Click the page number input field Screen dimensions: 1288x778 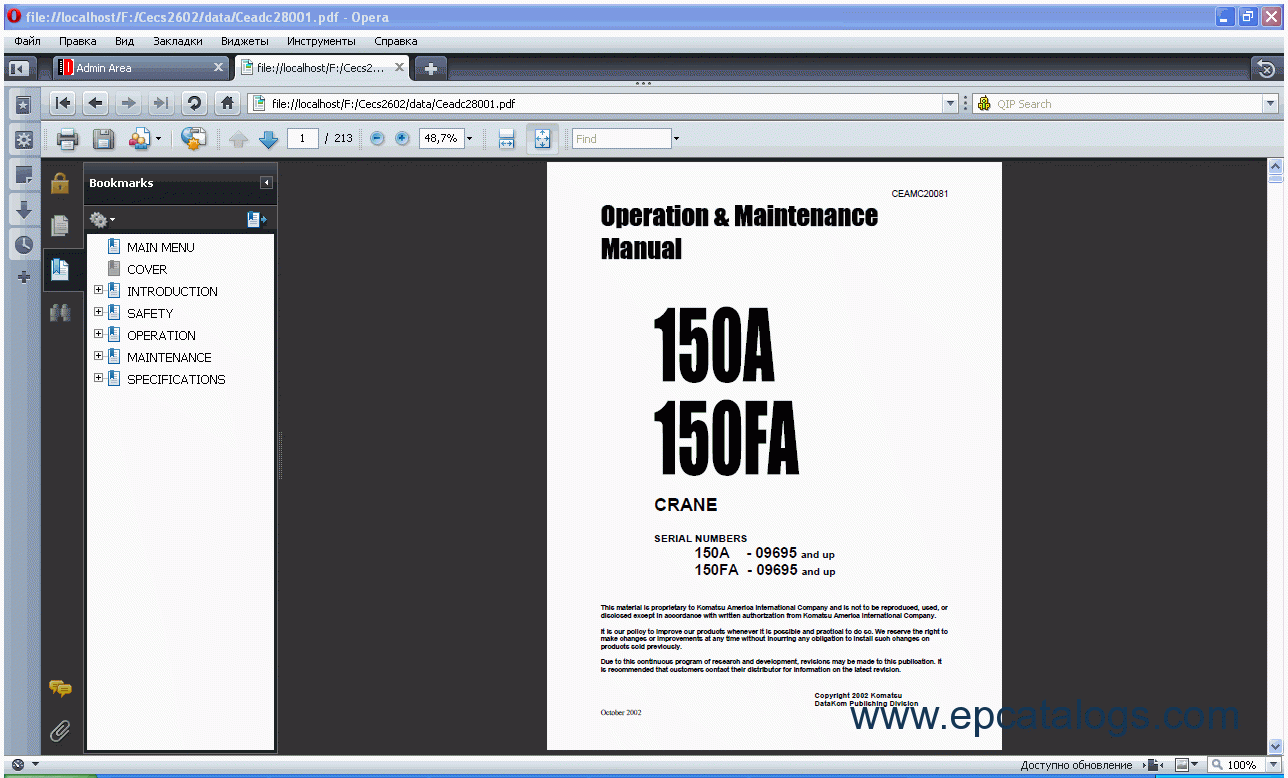point(303,139)
